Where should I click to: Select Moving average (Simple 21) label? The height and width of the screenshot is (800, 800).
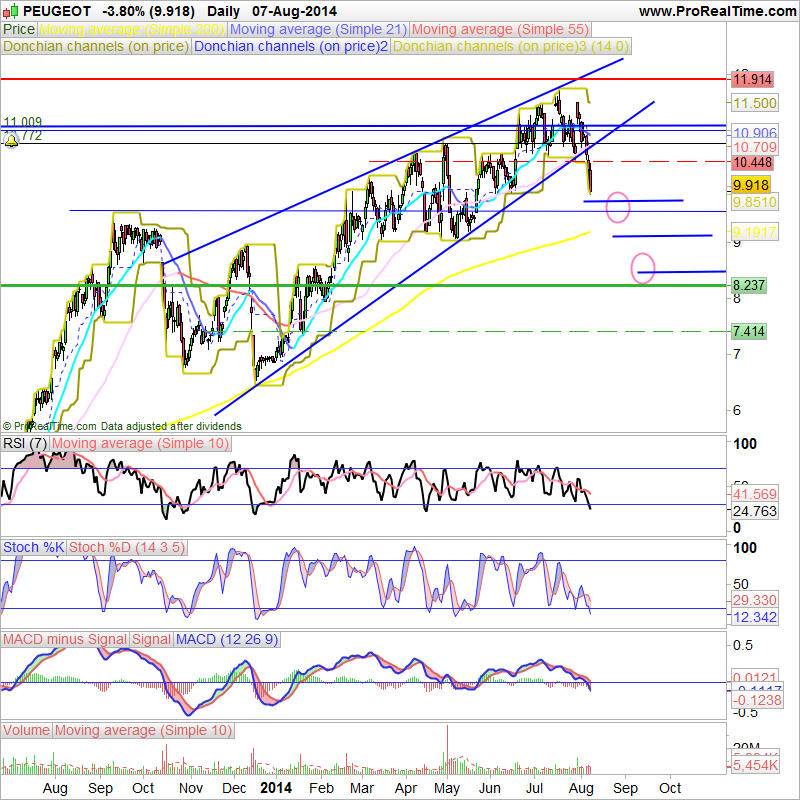[318, 29]
